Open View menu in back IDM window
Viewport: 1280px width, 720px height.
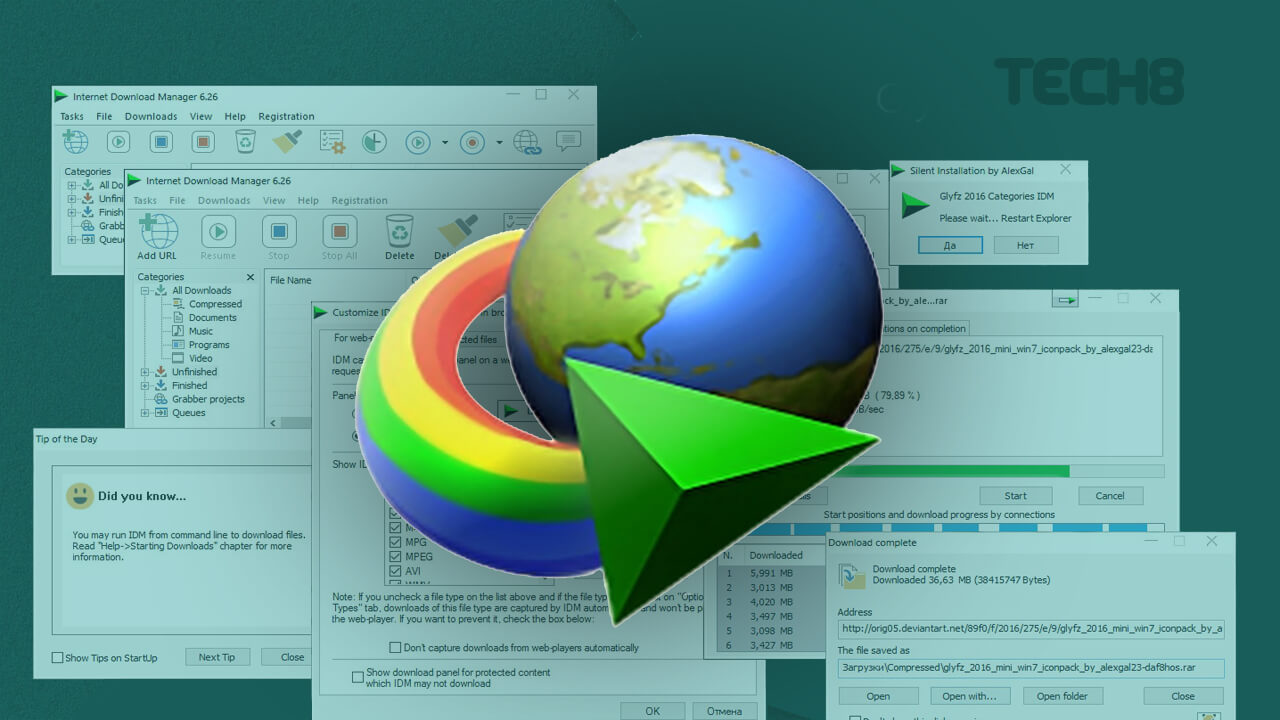[x=201, y=116]
